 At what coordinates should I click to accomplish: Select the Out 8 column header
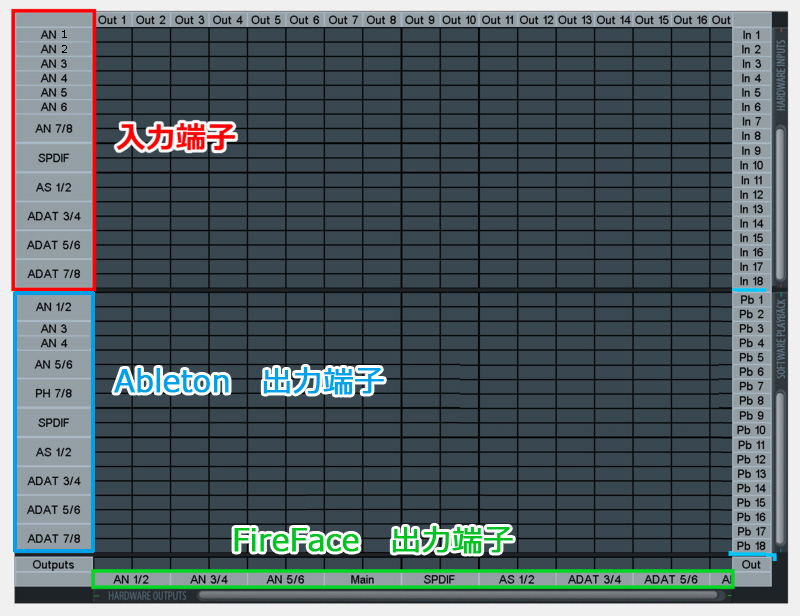coord(381,19)
